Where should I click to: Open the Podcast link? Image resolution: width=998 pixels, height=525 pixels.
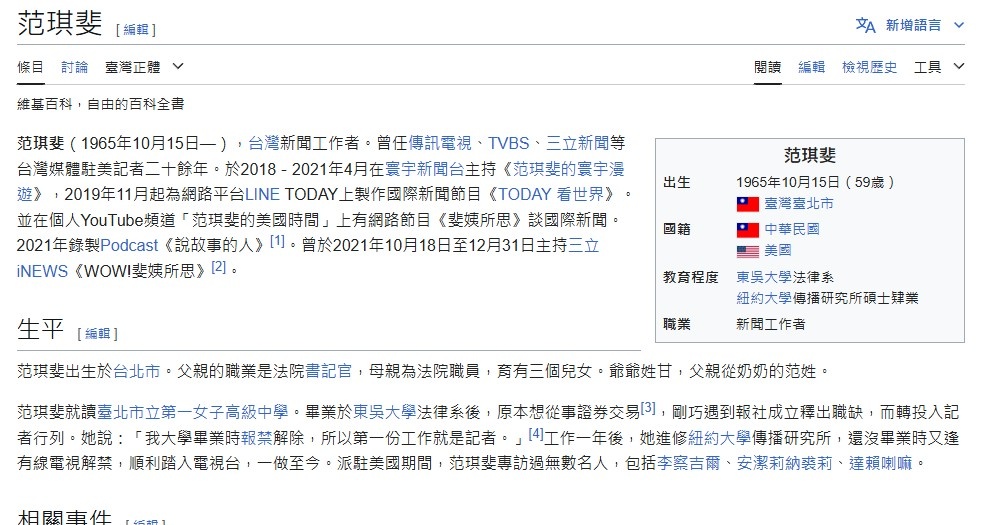pos(129,245)
